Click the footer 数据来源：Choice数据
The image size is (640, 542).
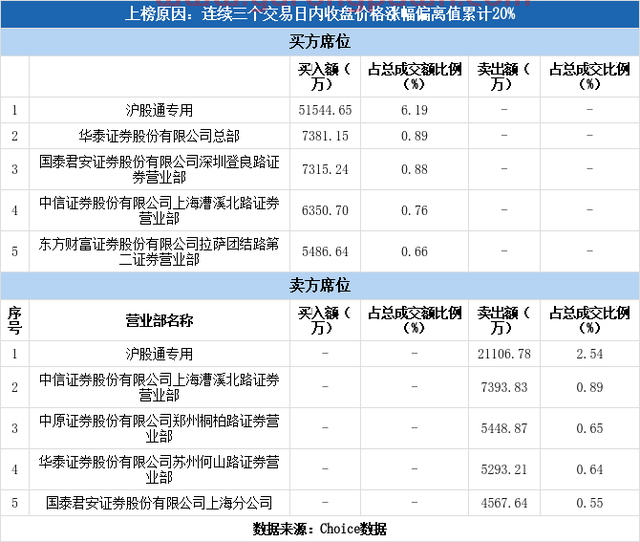pos(320,529)
